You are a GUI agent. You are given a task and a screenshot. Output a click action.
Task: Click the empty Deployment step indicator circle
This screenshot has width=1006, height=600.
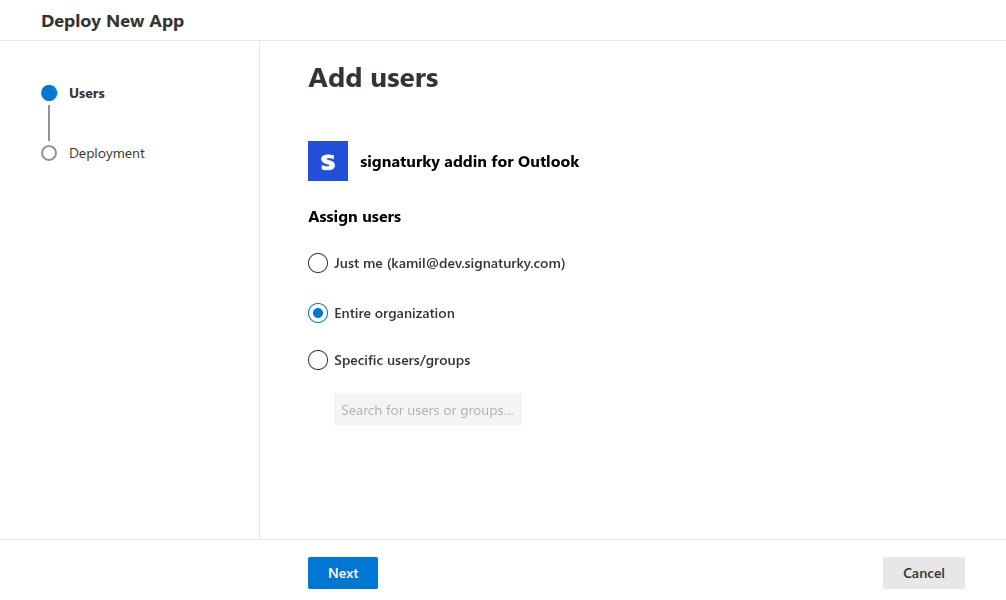click(49, 153)
